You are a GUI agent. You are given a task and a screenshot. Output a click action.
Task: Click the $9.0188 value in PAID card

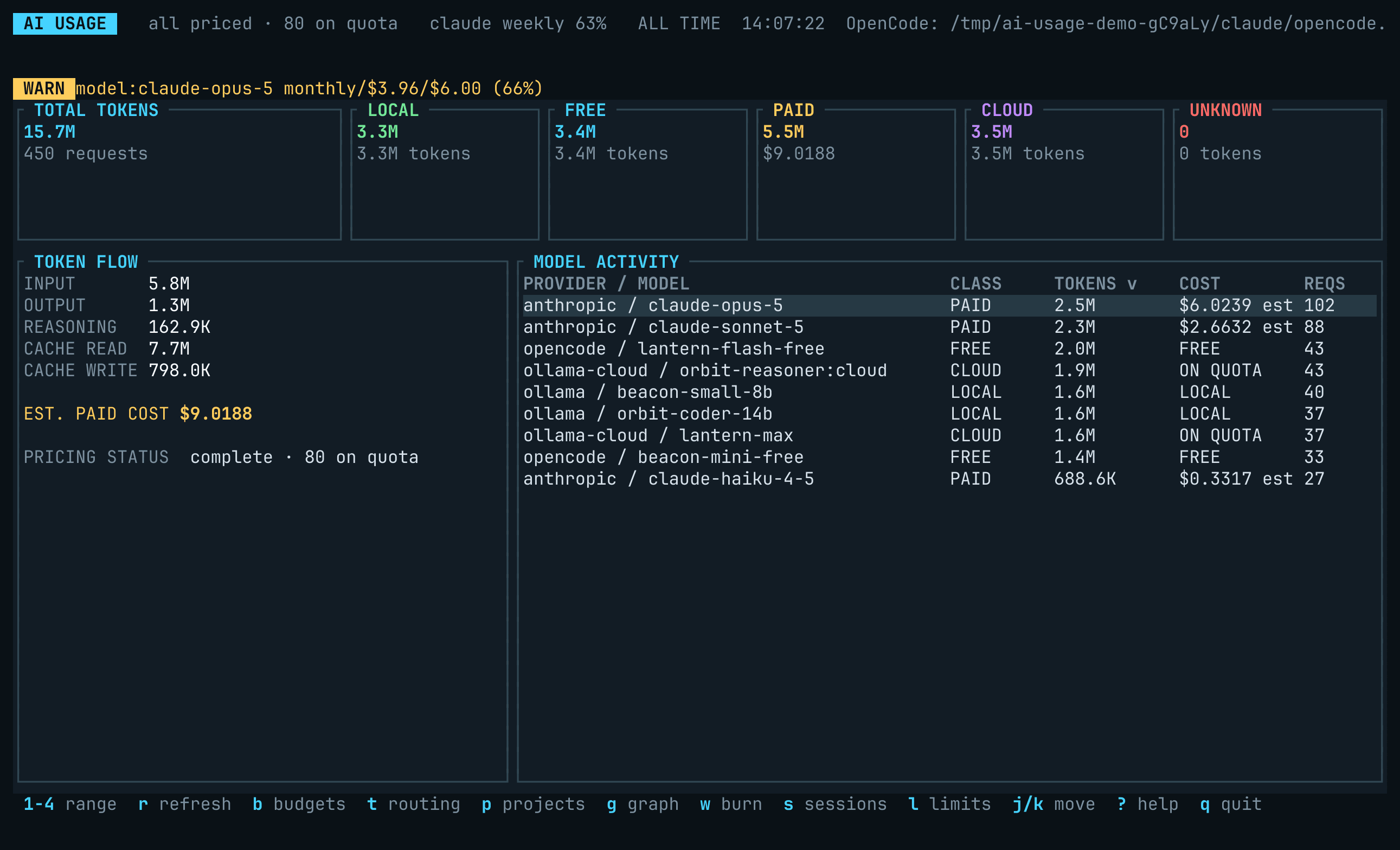[x=798, y=153]
